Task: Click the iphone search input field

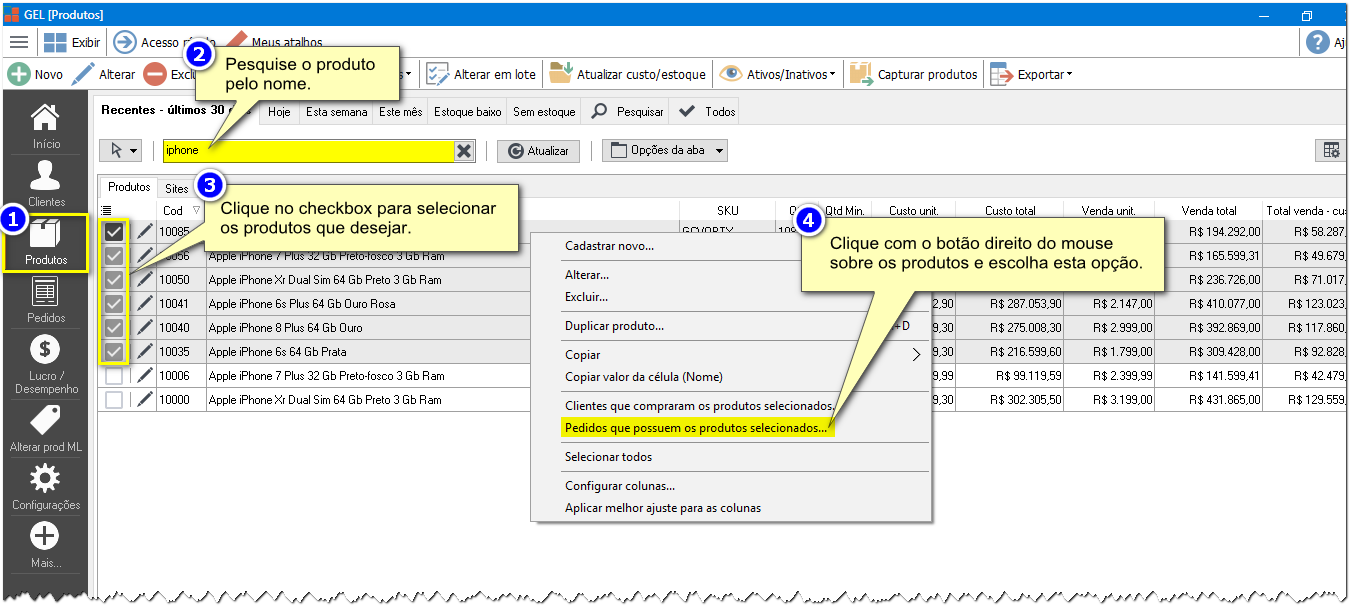Action: [308, 150]
